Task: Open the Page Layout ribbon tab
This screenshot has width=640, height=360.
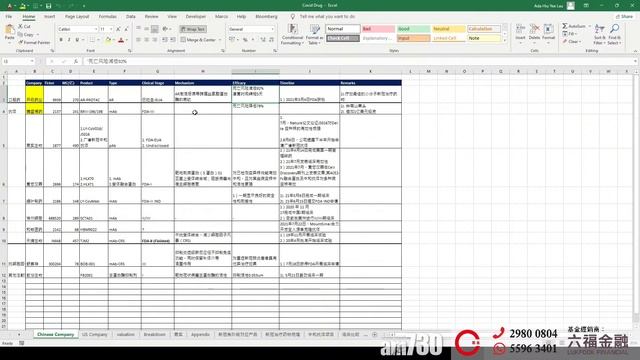Action: (77, 17)
